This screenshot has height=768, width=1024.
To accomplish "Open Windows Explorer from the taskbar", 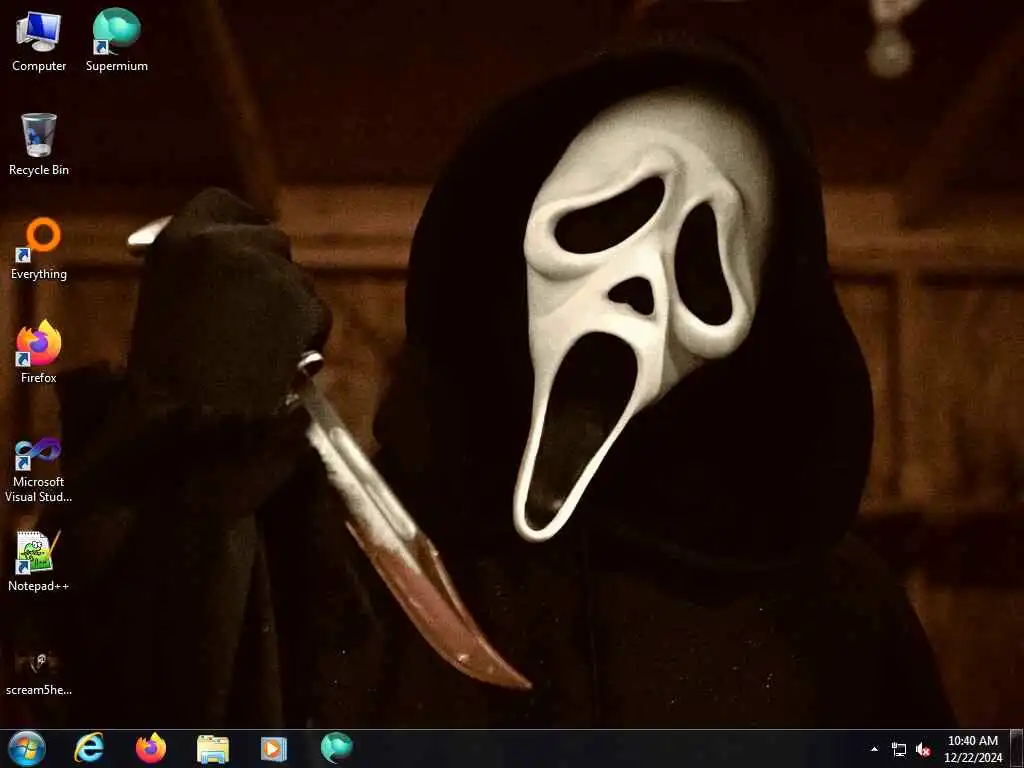I will click(213, 748).
